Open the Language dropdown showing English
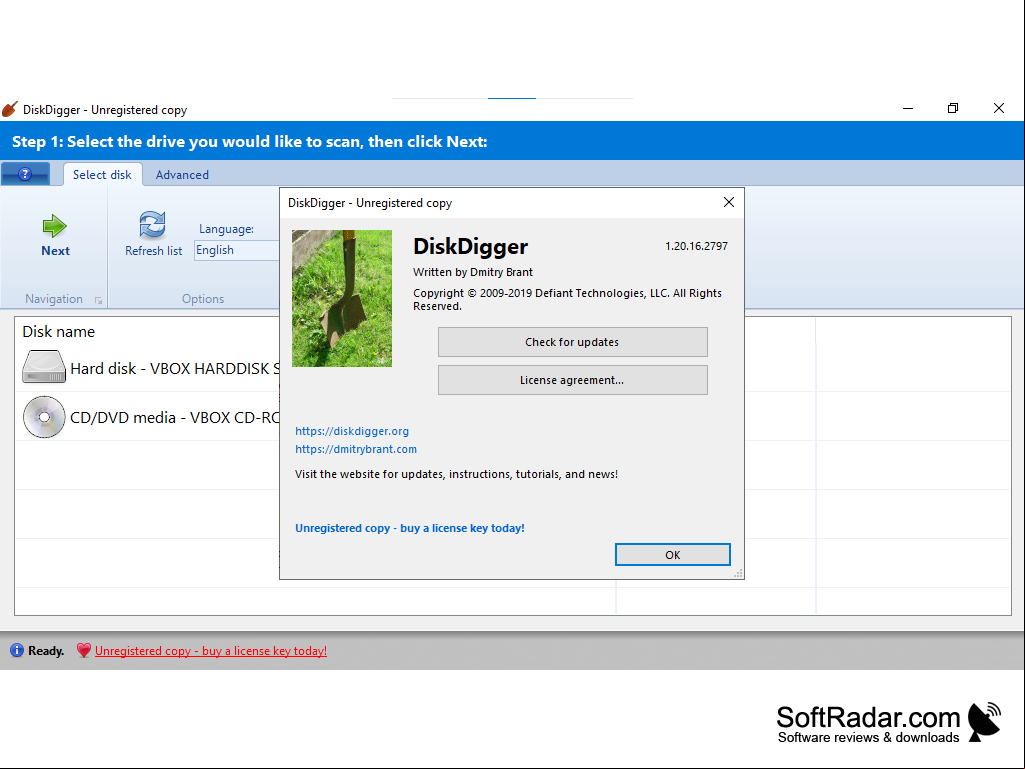The height and width of the screenshot is (769, 1025). [237, 250]
